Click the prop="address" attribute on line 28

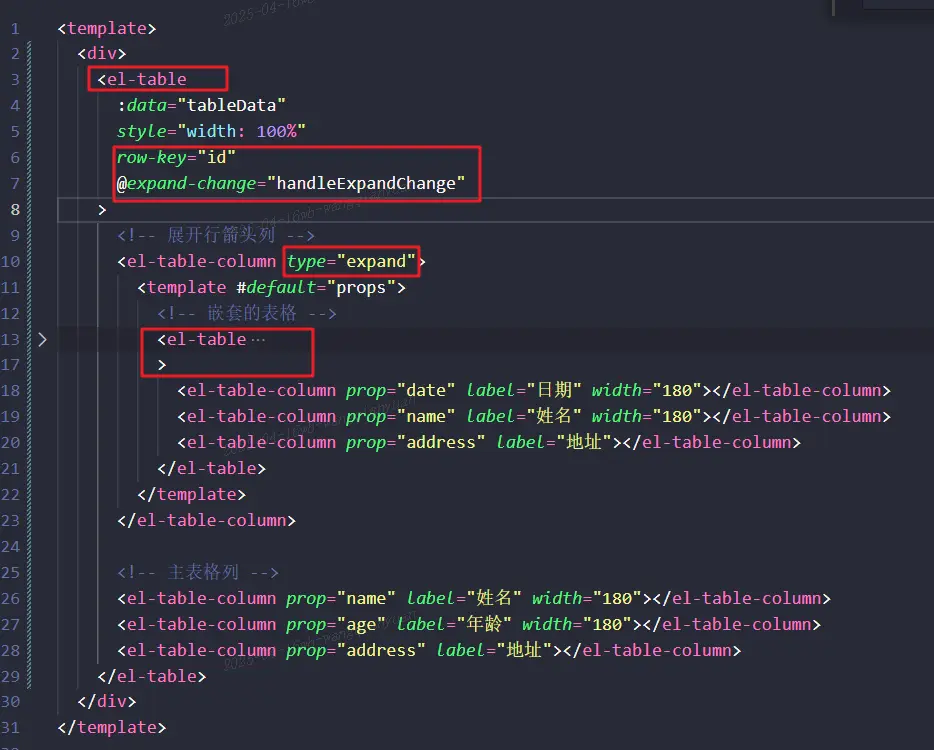click(356, 651)
